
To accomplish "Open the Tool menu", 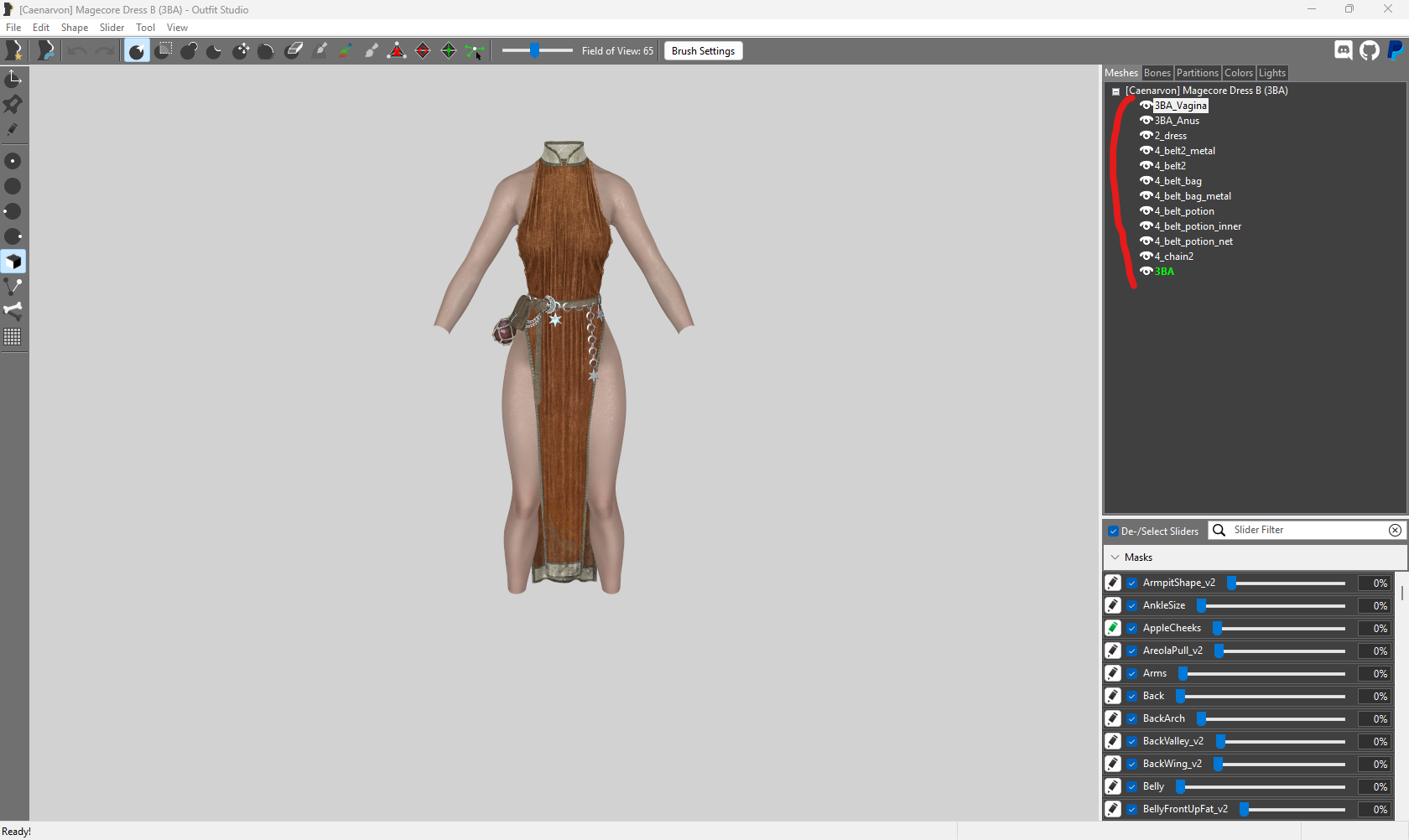I will (x=145, y=28).
